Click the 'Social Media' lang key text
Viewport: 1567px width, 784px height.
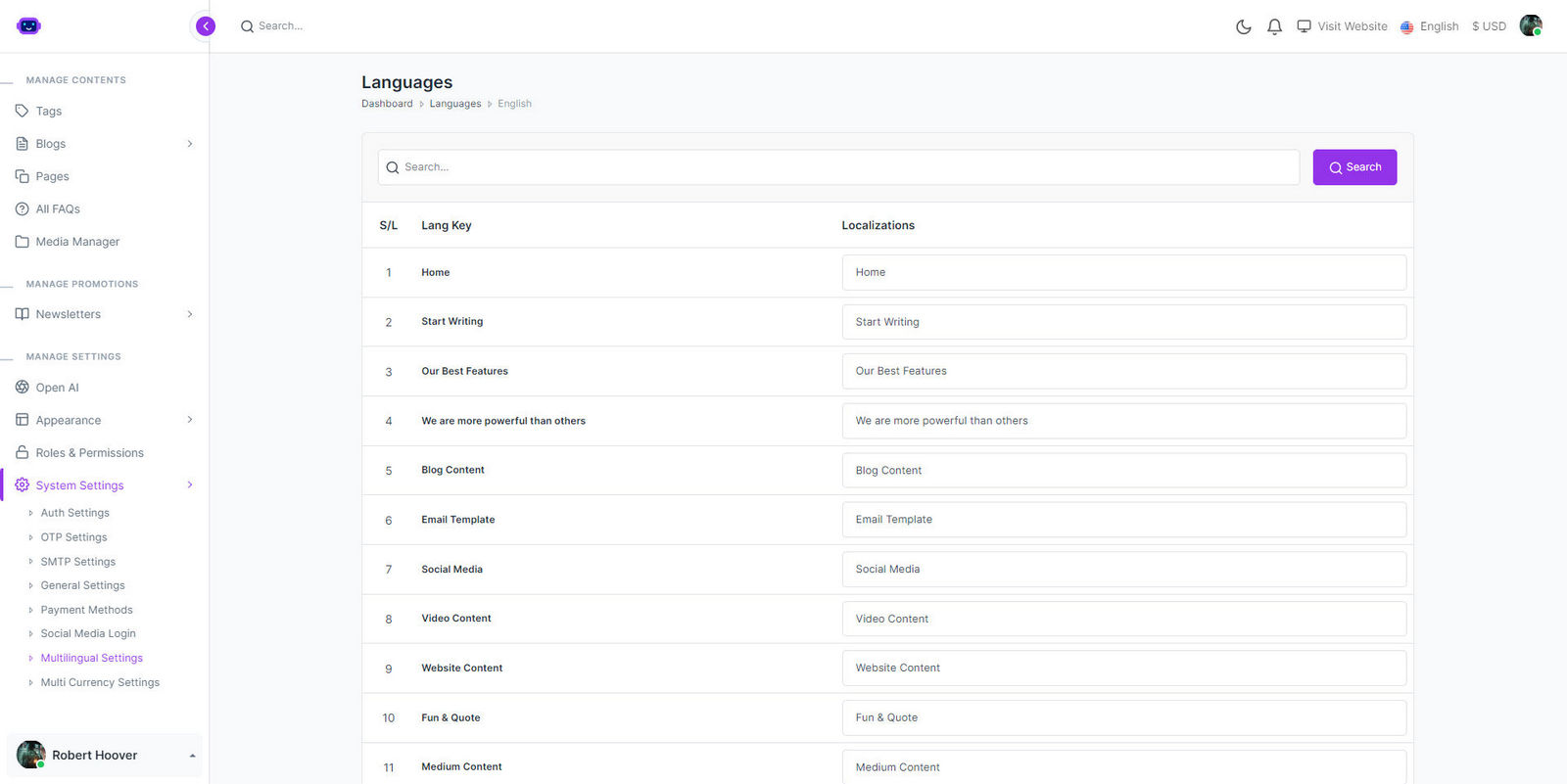[452, 569]
